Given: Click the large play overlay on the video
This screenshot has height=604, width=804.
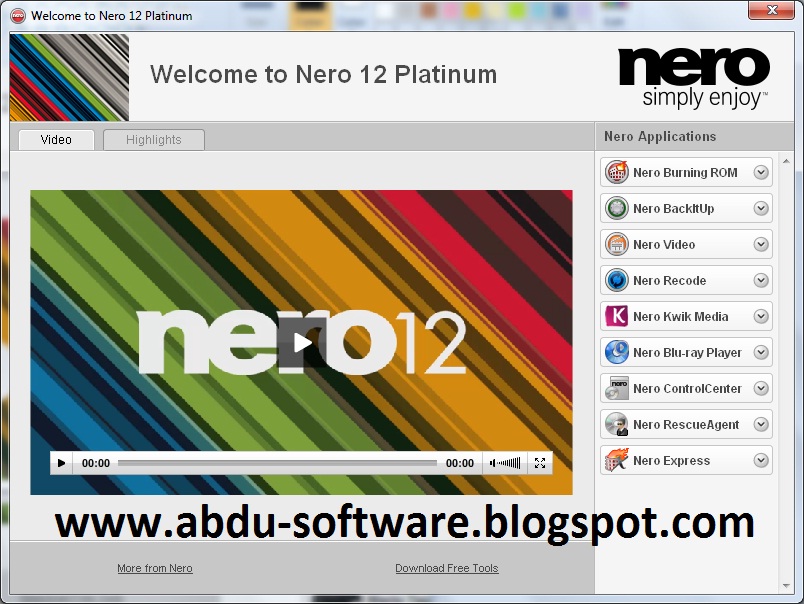Looking at the screenshot, I should 302,343.
